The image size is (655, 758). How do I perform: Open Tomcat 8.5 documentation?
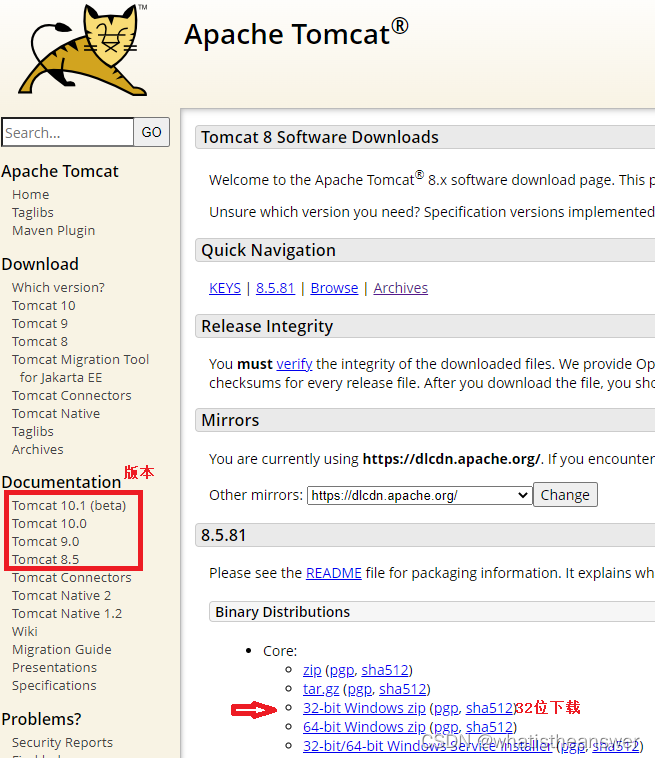pyautogui.click(x=45, y=559)
